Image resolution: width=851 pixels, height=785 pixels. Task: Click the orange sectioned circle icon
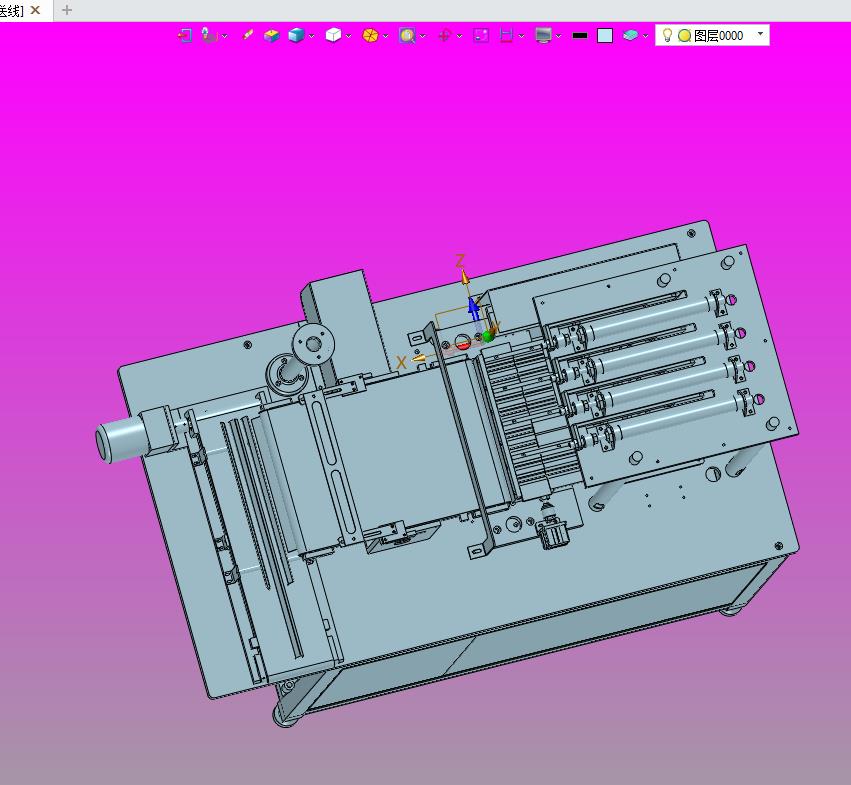pos(370,36)
